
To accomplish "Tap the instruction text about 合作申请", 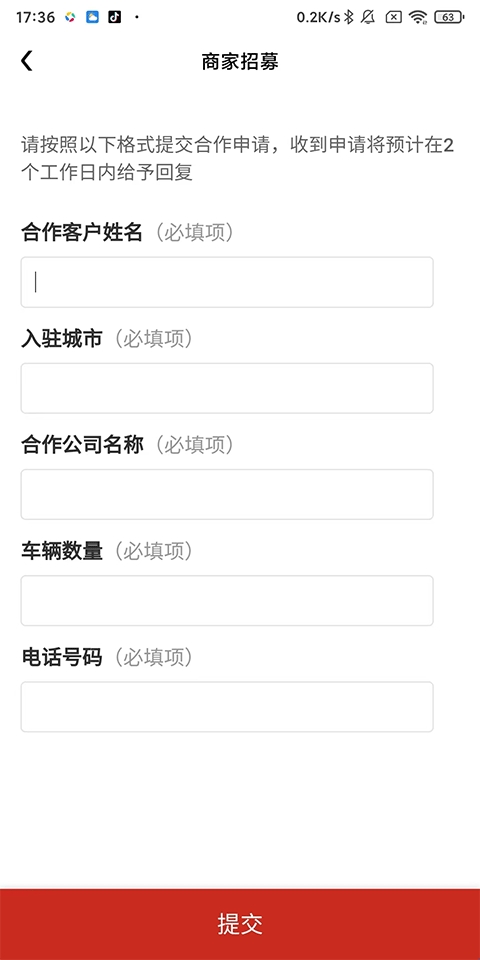I will 238,159.
